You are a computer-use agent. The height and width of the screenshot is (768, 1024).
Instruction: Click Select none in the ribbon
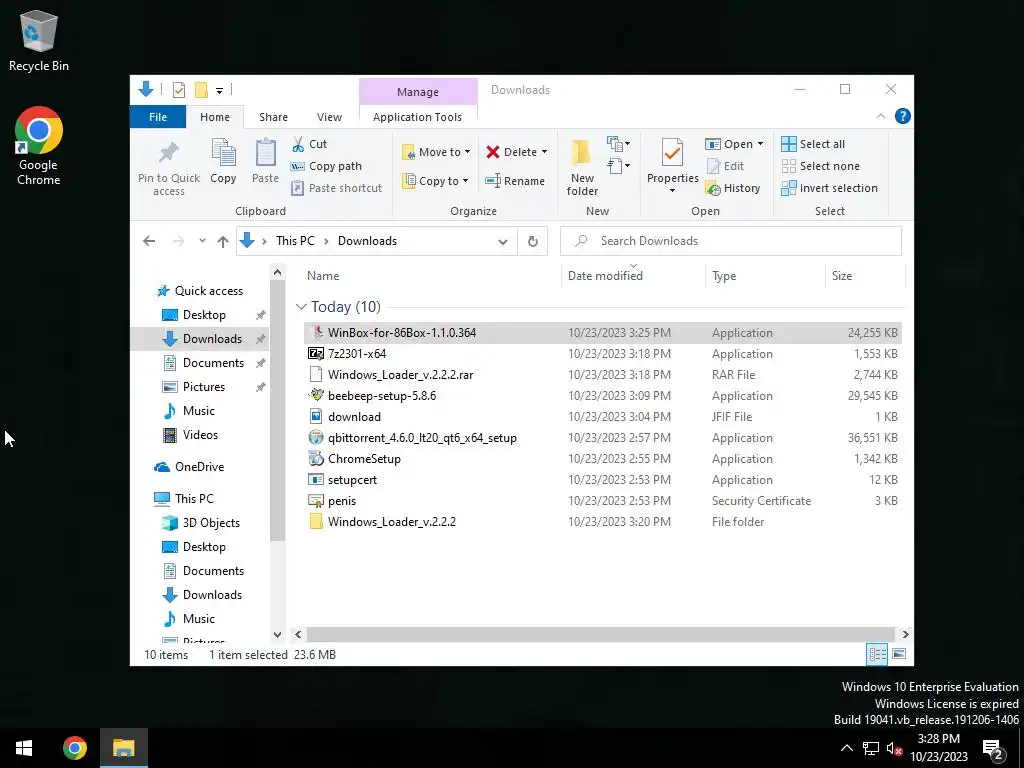click(x=820, y=166)
